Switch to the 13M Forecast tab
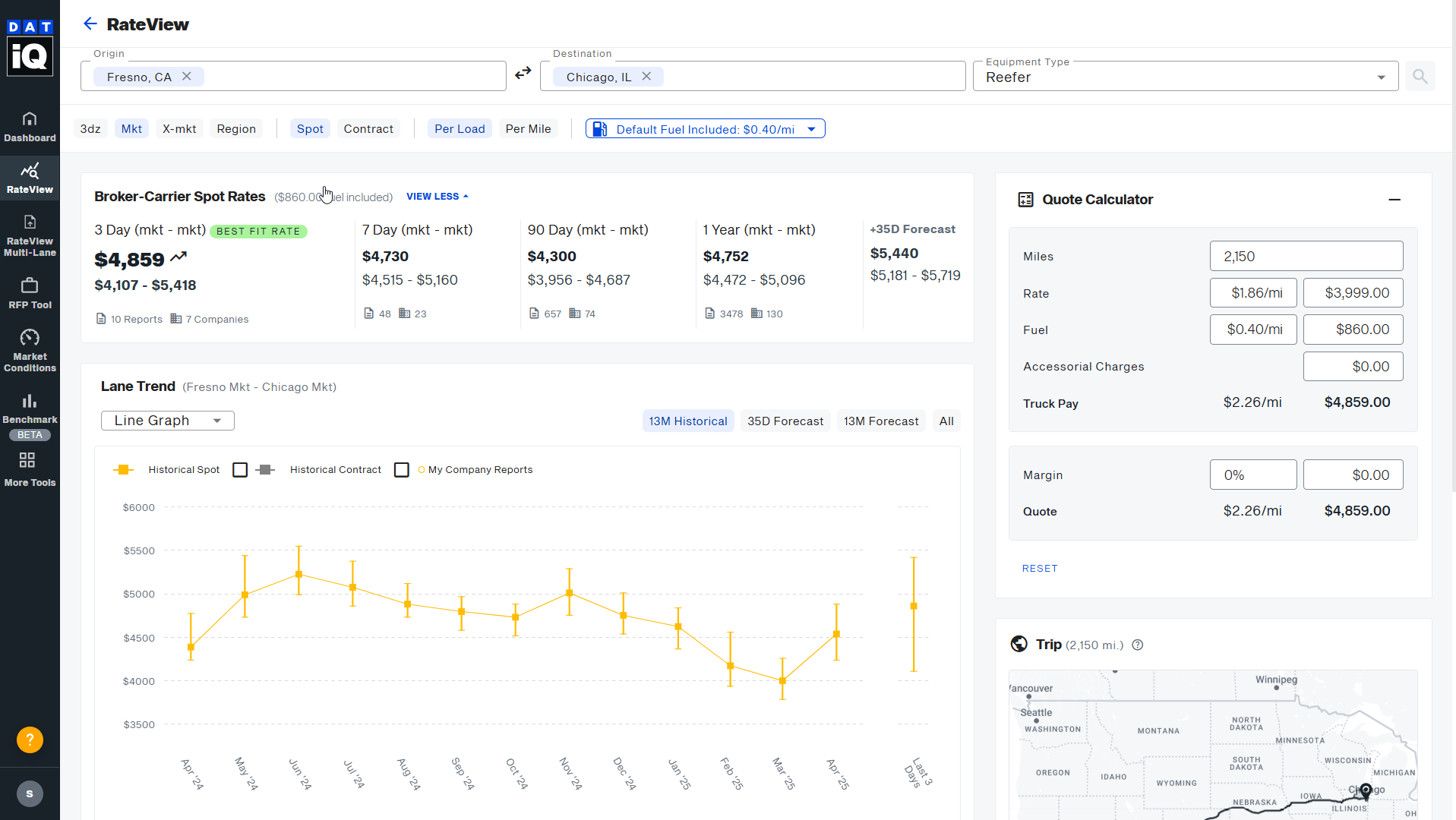The height and width of the screenshot is (820, 1456). pyautogui.click(x=881, y=421)
